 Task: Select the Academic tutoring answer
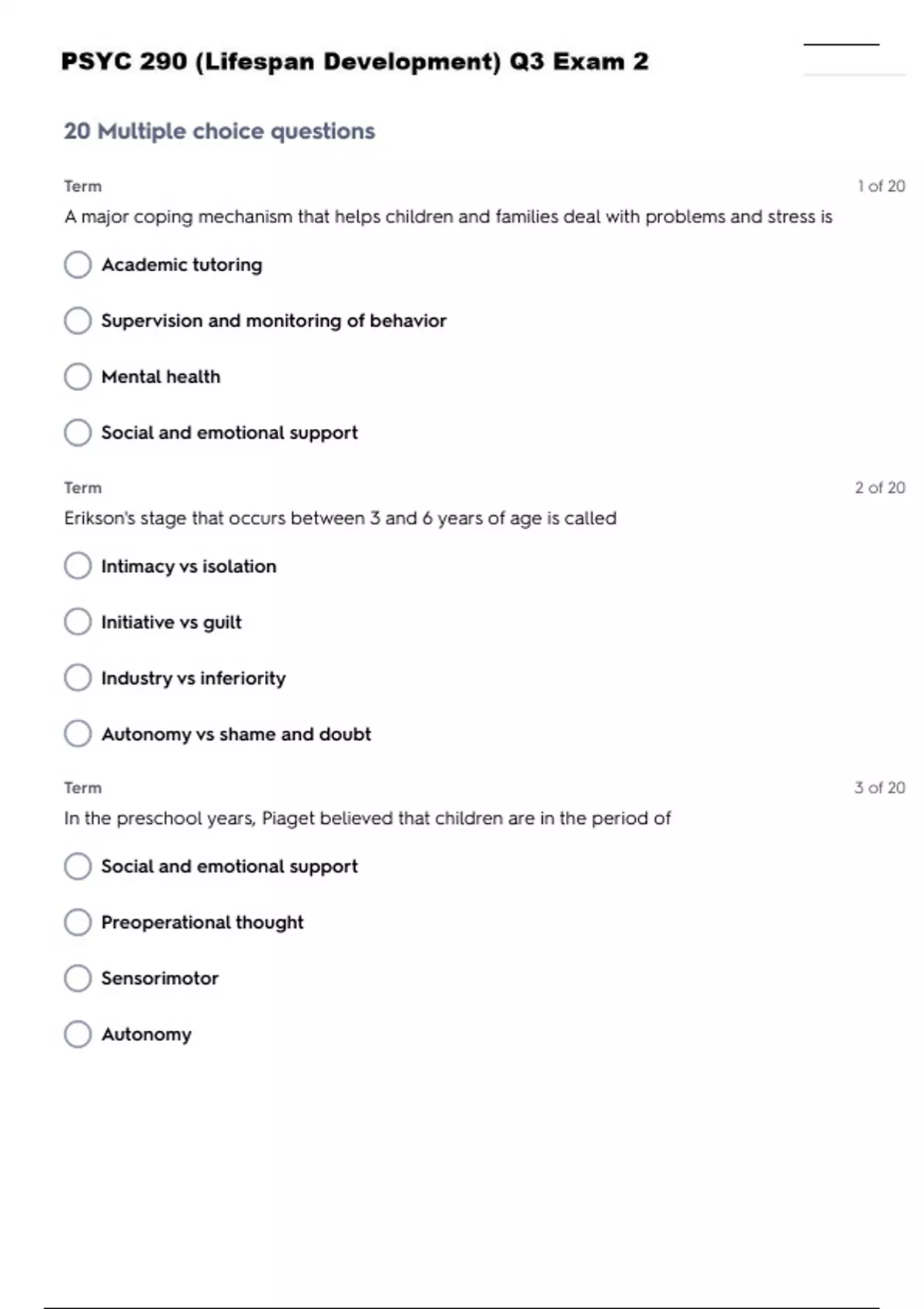78,265
